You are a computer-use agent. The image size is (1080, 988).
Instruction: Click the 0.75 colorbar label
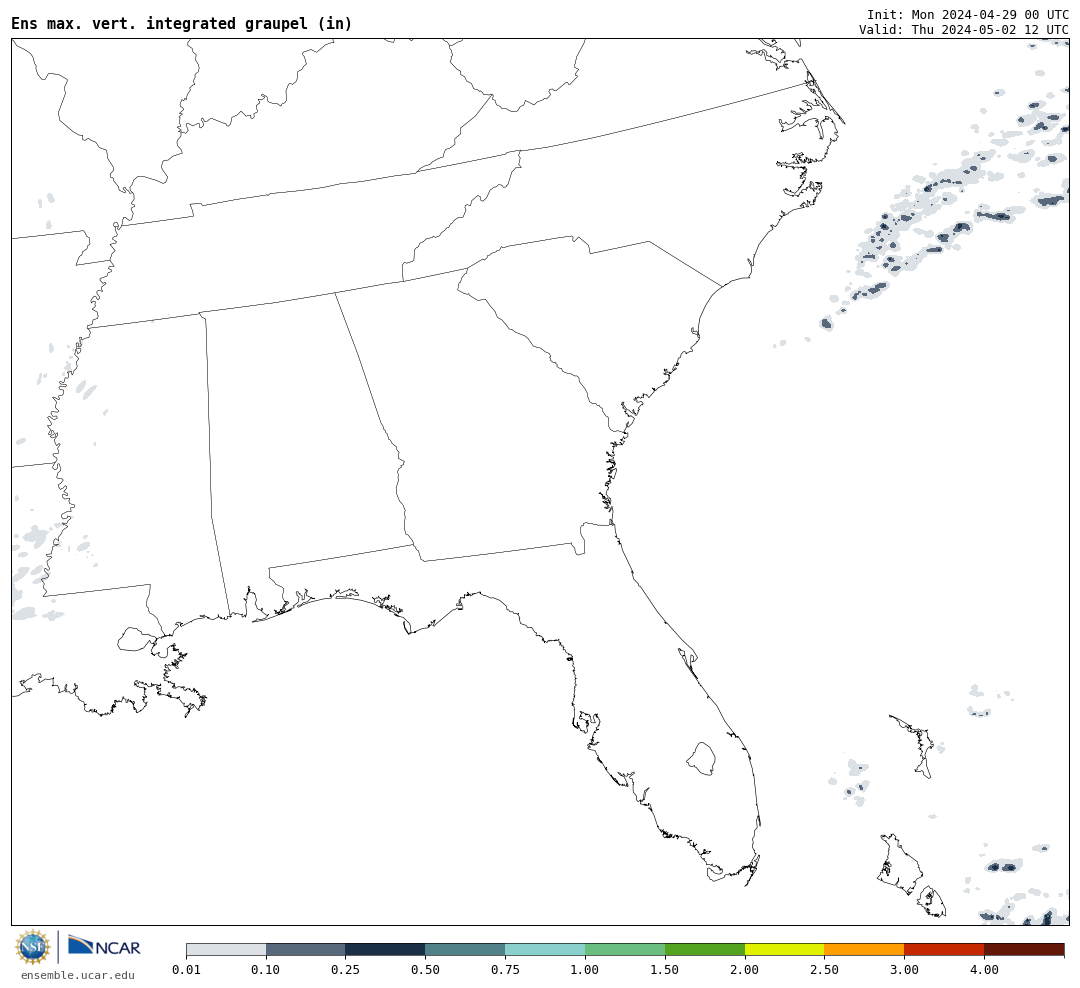(506, 970)
